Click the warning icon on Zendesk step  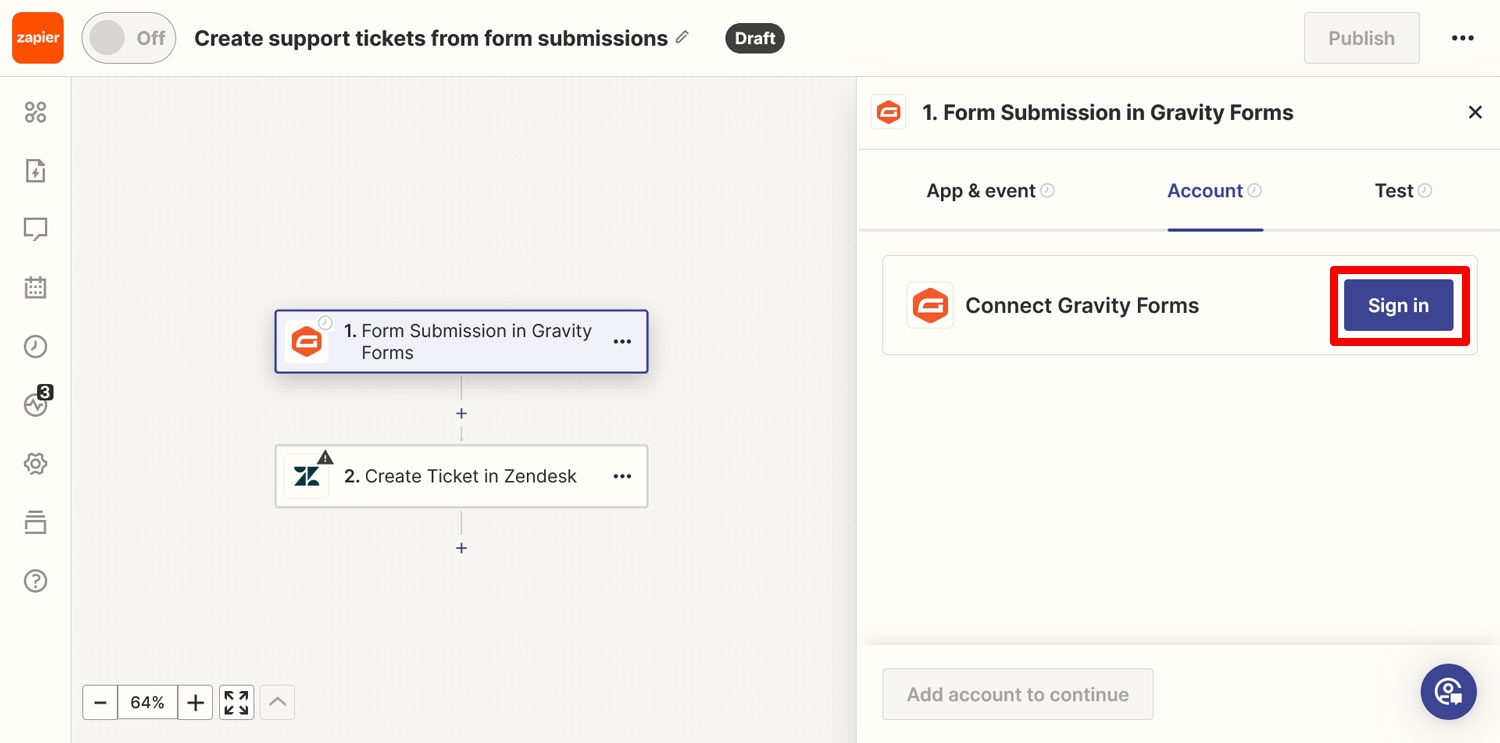[x=326, y=457]
